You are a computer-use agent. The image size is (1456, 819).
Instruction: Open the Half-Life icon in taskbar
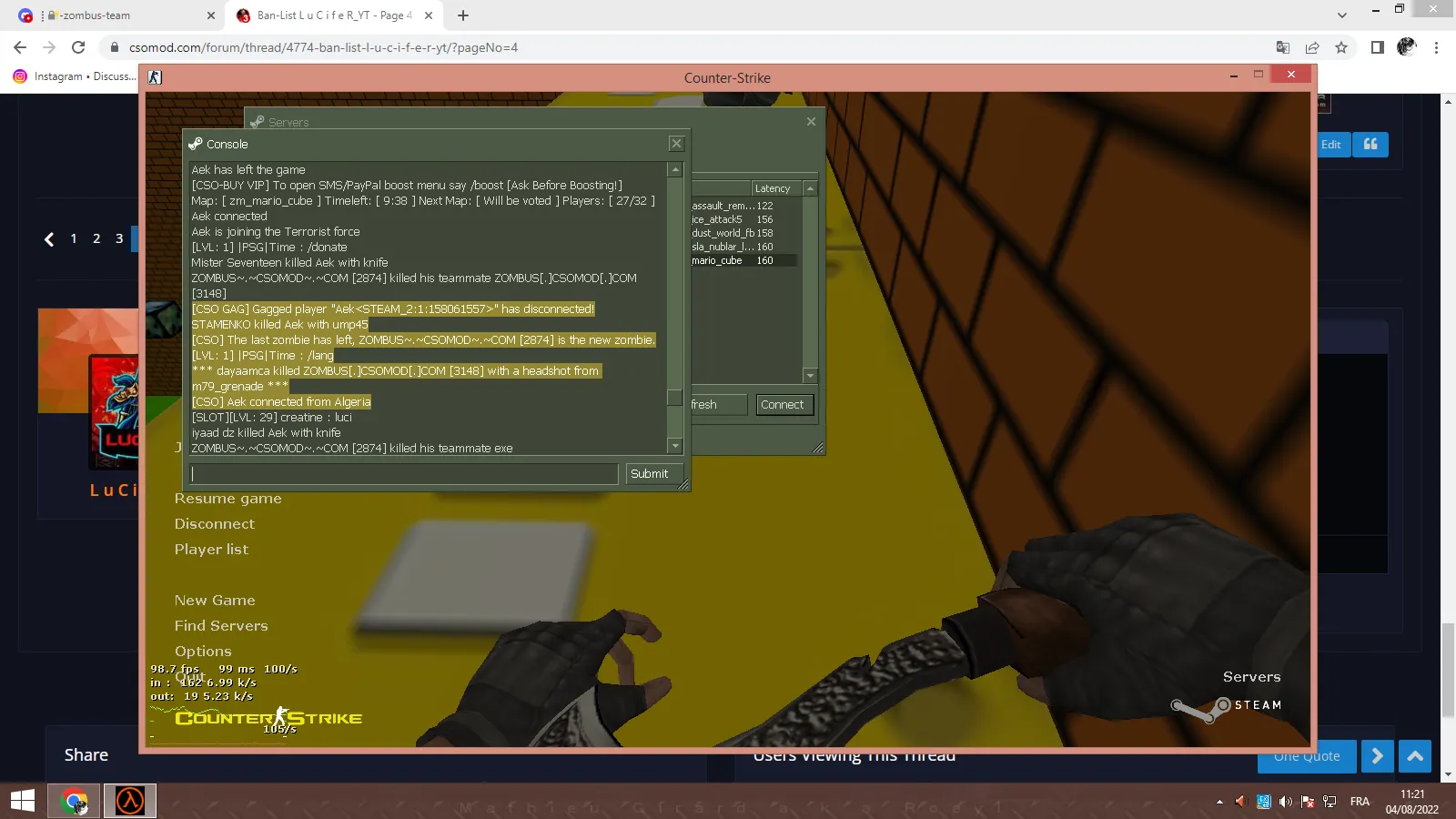[x=129, y=801]
